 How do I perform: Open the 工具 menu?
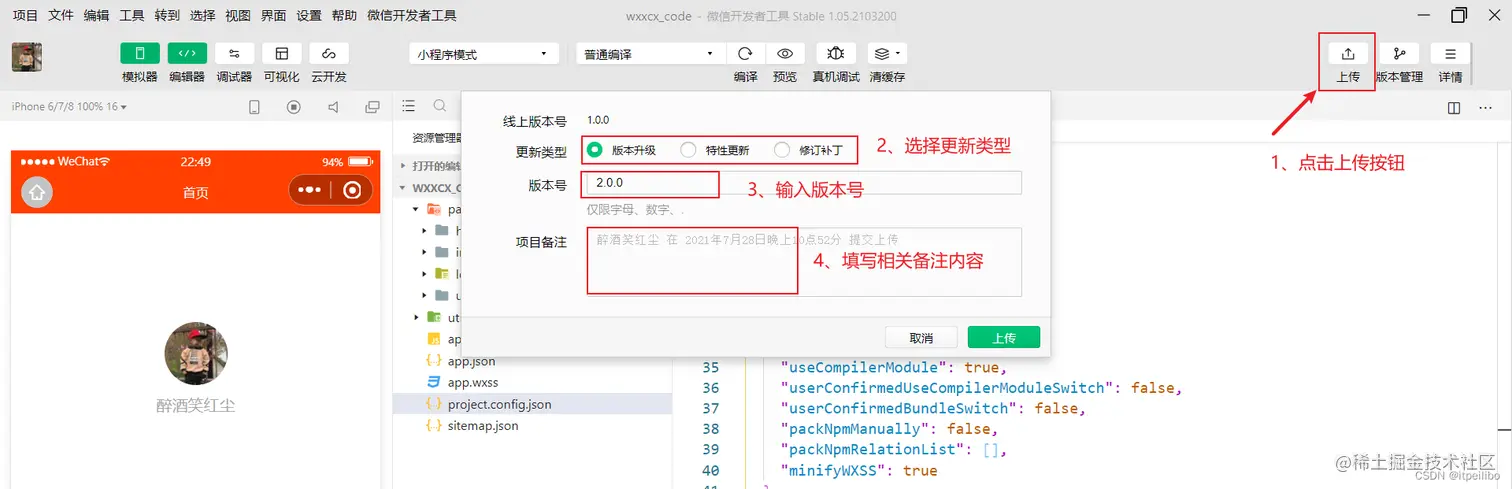132,15
